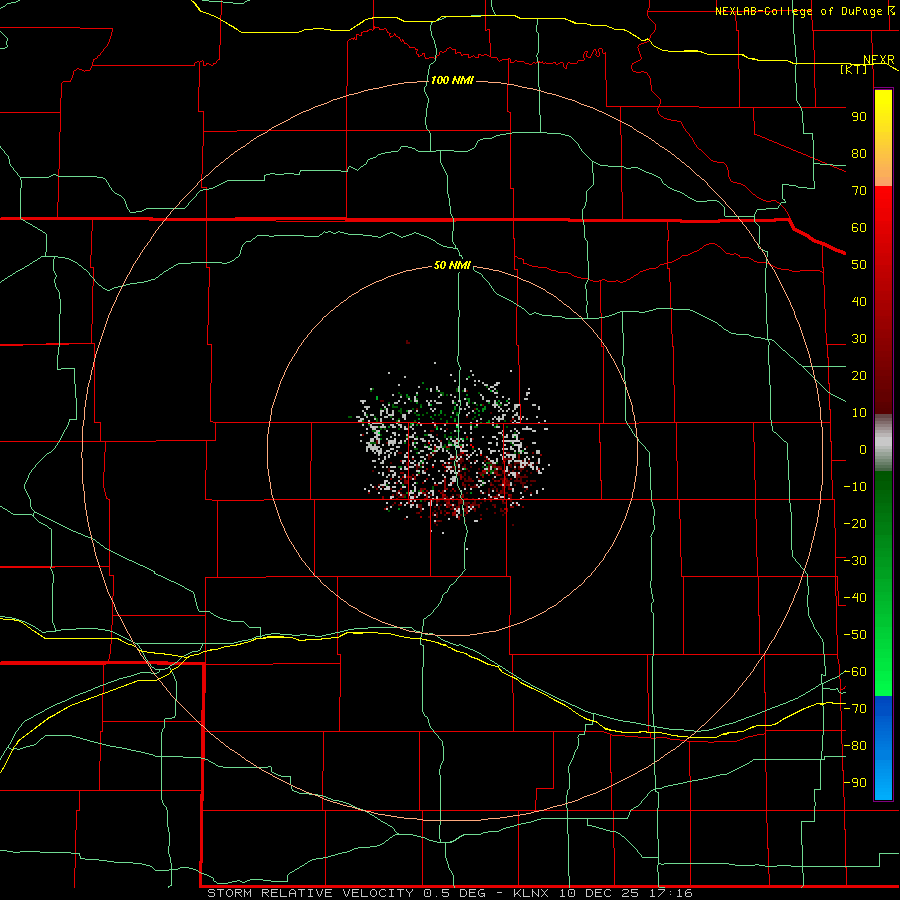Select the -50 scale label
This screenshot has height=900, width=900.
(x=855, y=635)
